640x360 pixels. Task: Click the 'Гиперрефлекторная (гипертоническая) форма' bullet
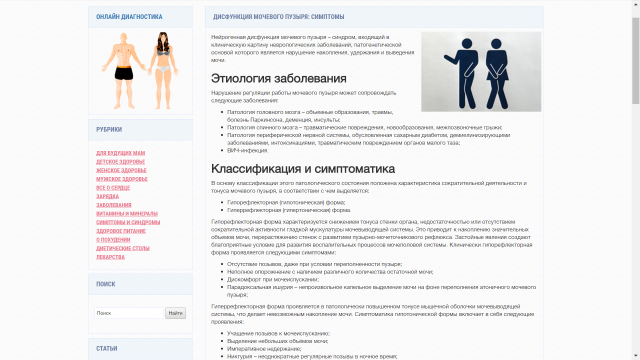point(289,210)
